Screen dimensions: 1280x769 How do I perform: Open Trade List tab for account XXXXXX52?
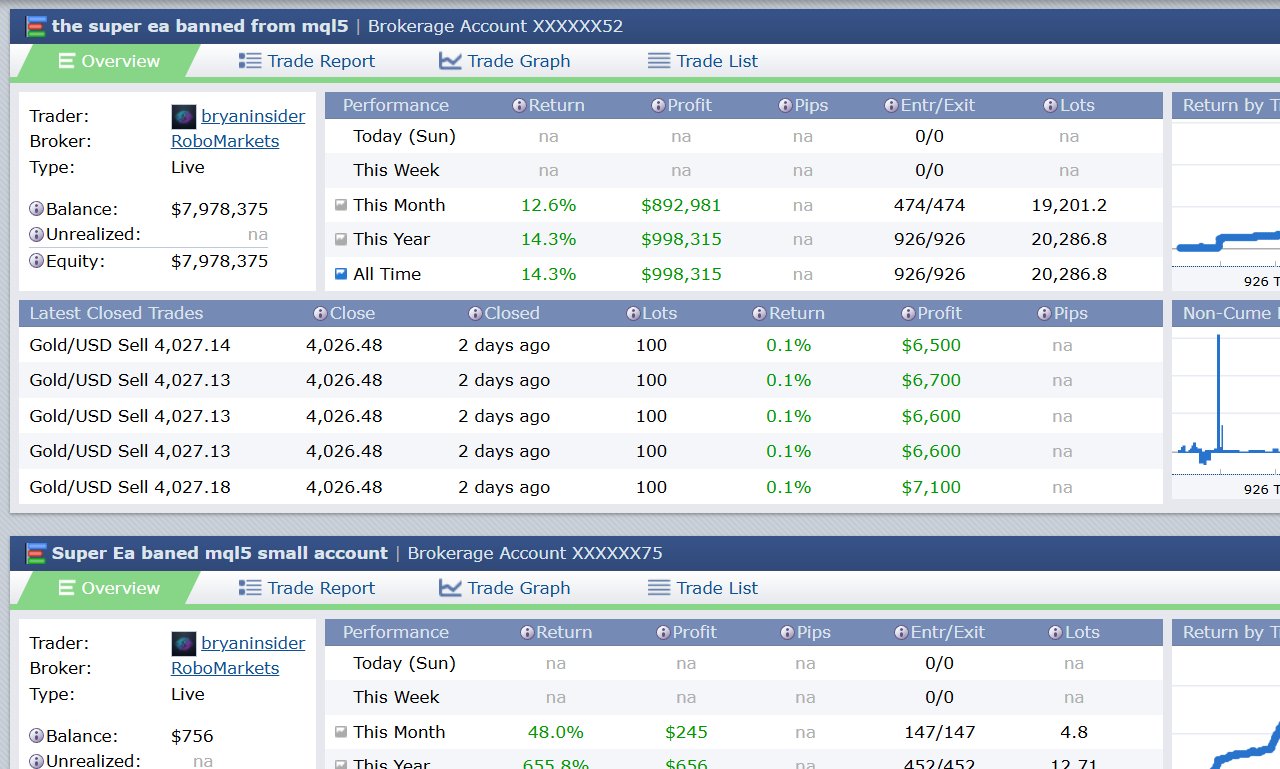pyautogui.click(x=703, y=61)
